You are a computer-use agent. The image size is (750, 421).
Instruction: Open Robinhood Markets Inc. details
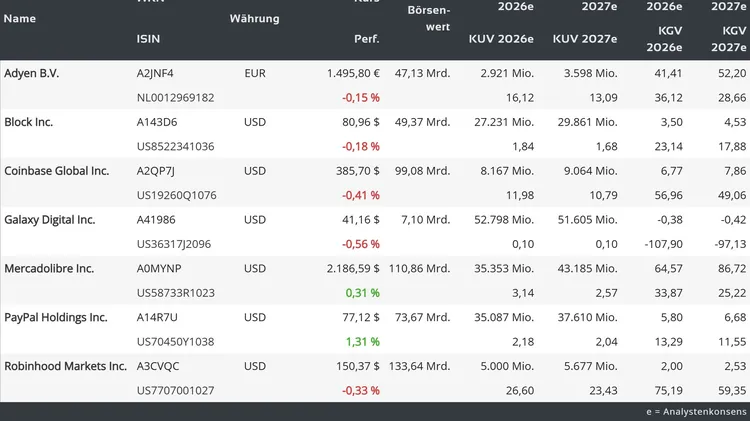[66, 366]
